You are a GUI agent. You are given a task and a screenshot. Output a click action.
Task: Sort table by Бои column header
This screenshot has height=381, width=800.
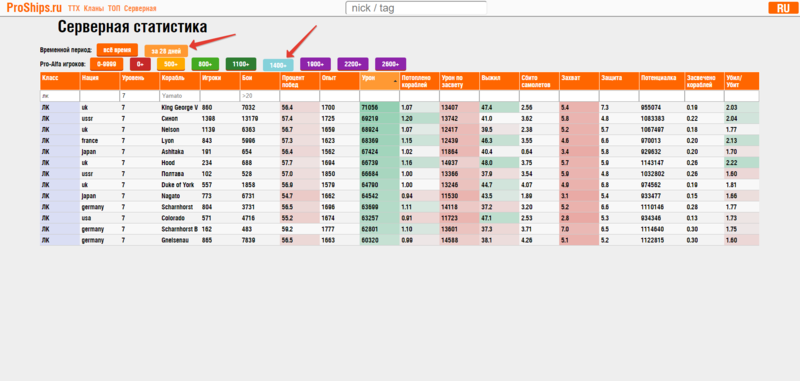pyautogui.click(x=260, y=81)
